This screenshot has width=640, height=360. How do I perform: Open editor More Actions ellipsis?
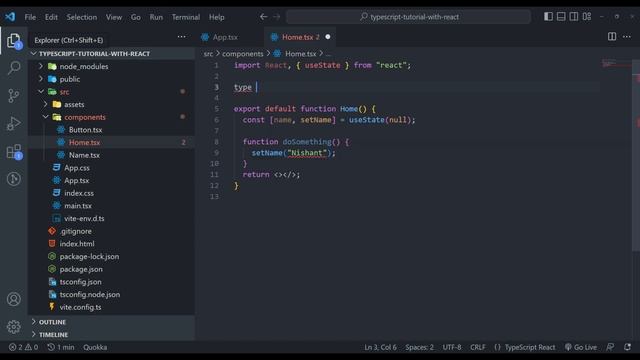coord(627,37)
